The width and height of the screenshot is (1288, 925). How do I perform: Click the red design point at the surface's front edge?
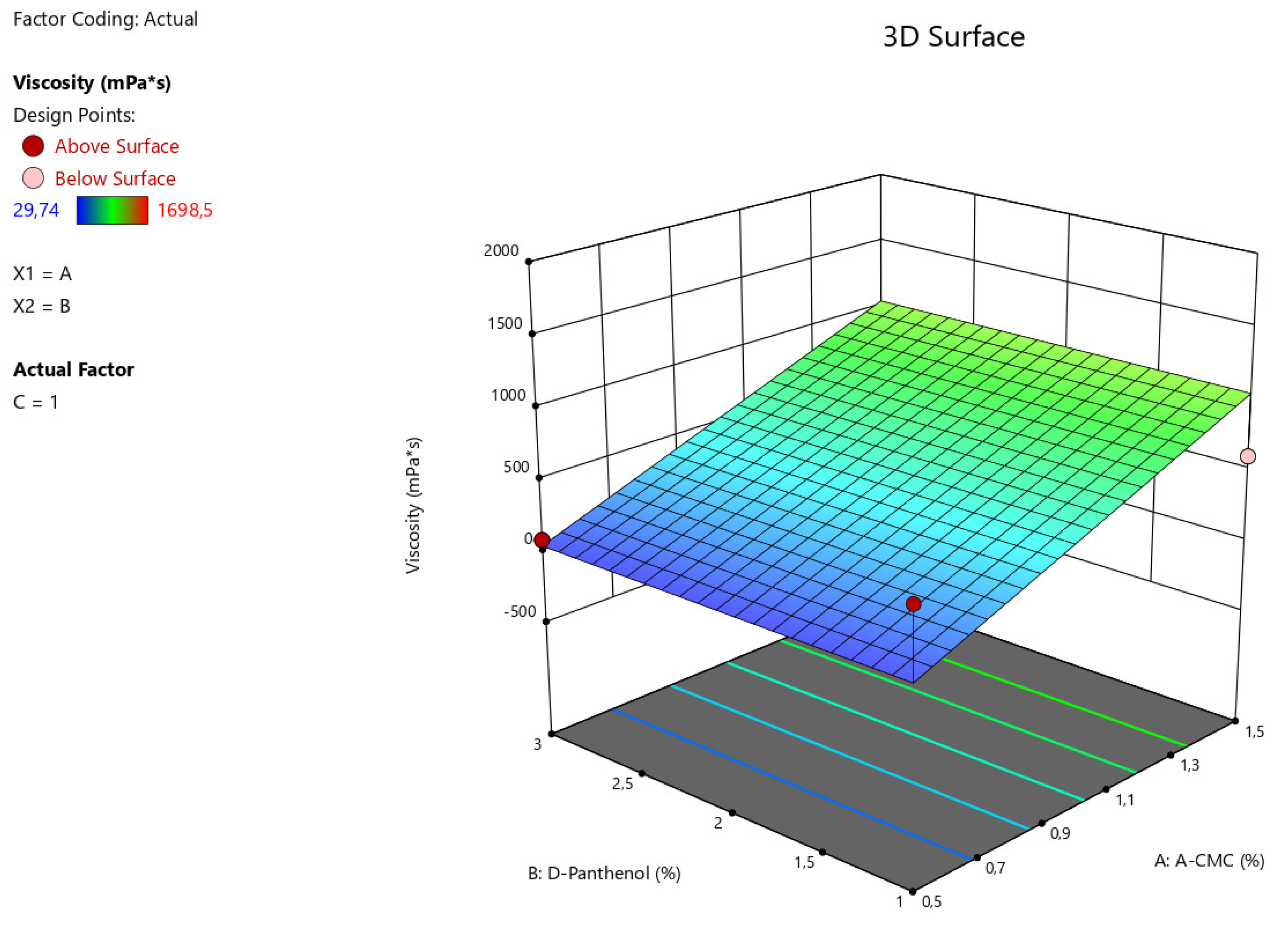click(x=913, y=604)
